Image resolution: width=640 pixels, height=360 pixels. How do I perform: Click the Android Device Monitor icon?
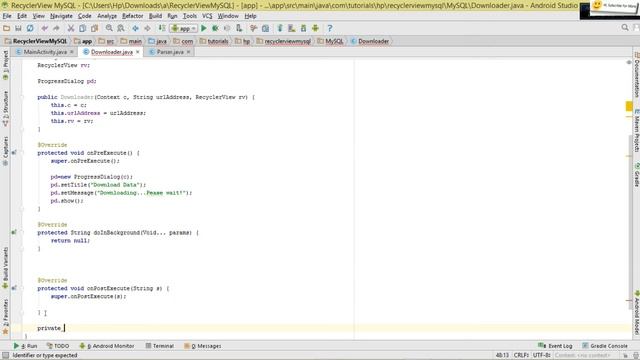coord(315,28)
